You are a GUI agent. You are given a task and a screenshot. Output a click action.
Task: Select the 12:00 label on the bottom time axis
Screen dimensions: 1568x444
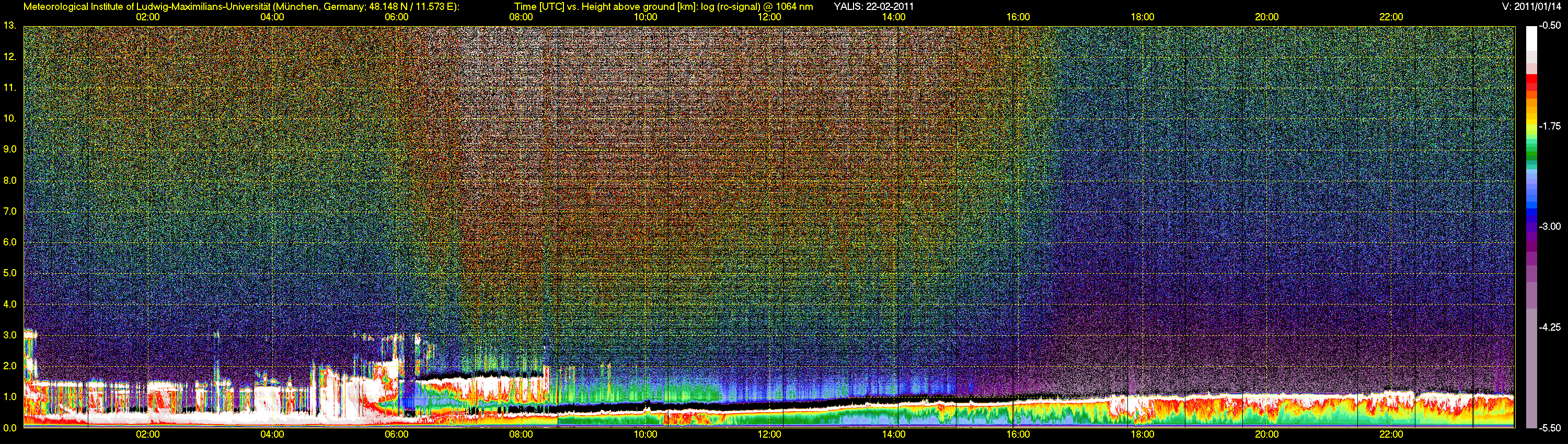click(769, 435)
